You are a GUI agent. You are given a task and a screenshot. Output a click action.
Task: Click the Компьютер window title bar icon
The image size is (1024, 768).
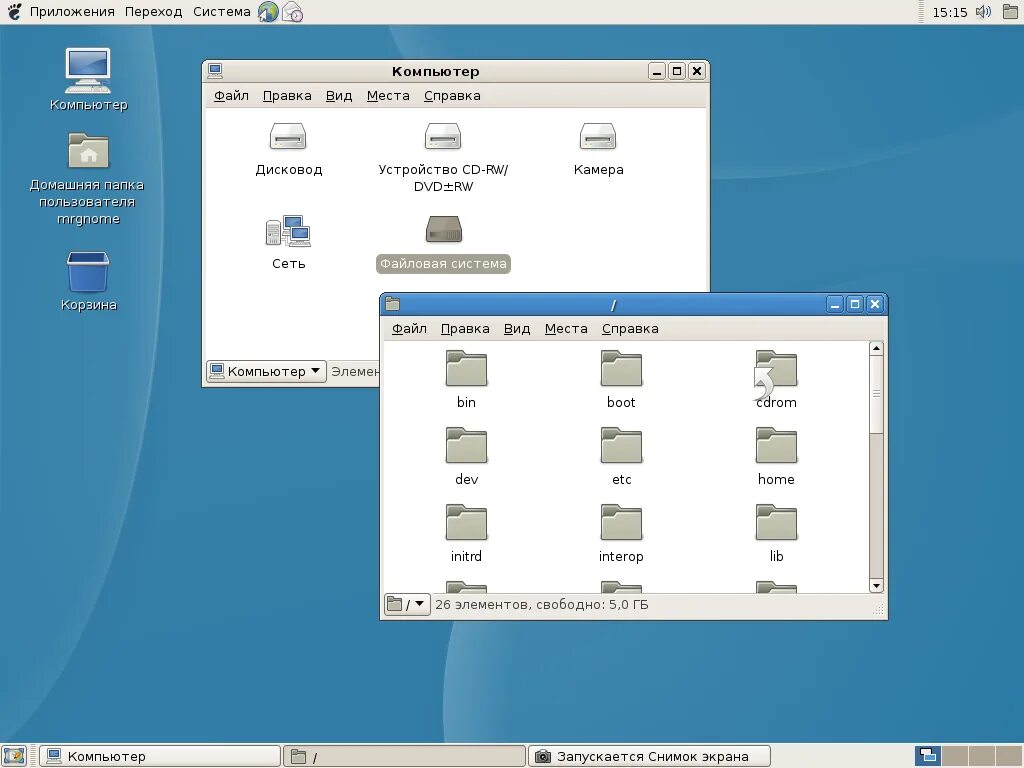pyautogui.click(x=215, y=71)
